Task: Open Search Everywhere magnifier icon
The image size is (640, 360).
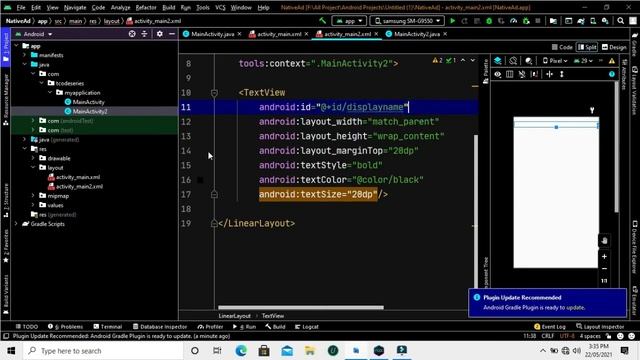Action: (620, 21)
